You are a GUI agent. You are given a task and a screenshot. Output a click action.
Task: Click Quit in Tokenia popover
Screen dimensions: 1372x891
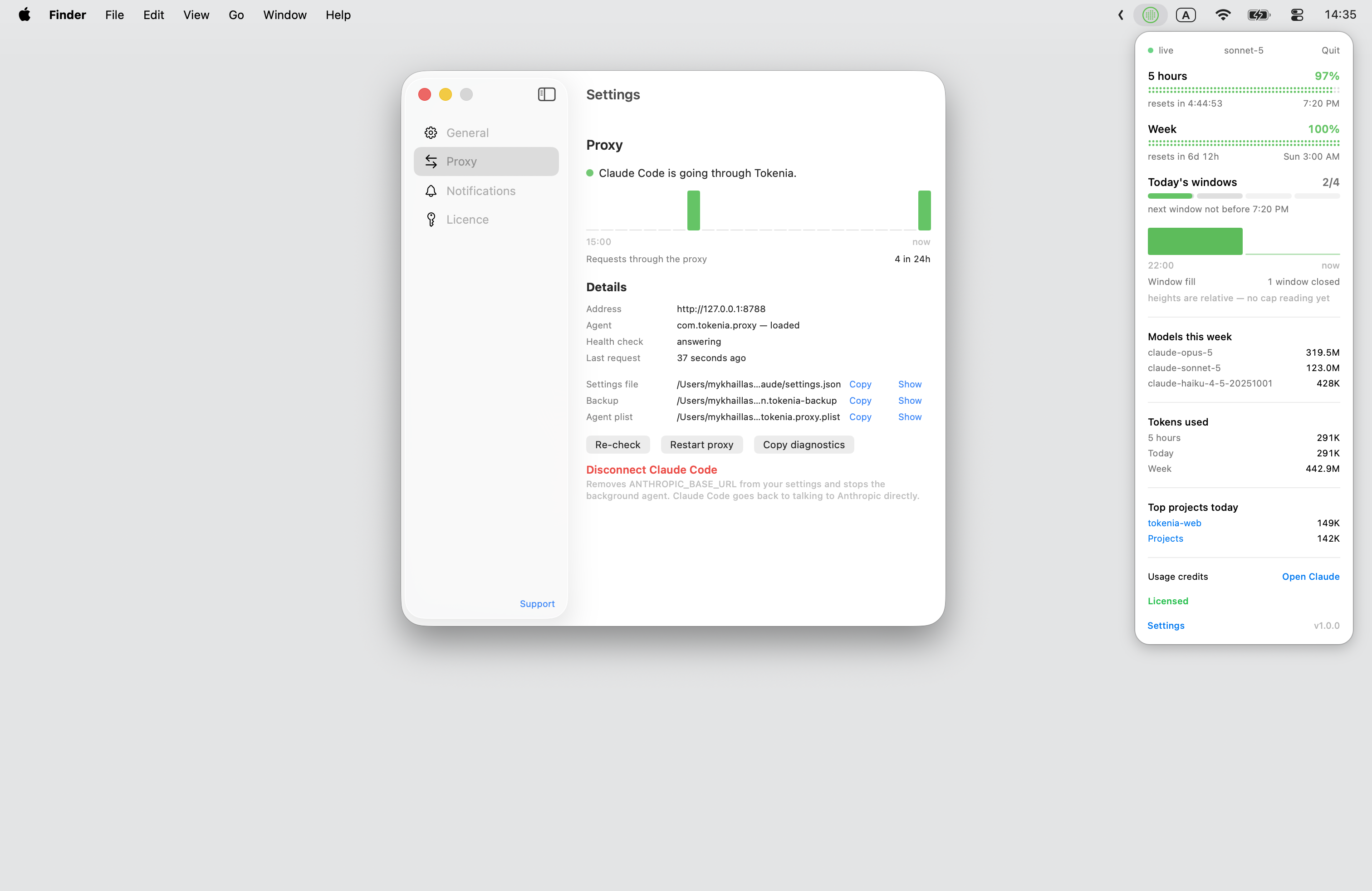click(1331, 50)
